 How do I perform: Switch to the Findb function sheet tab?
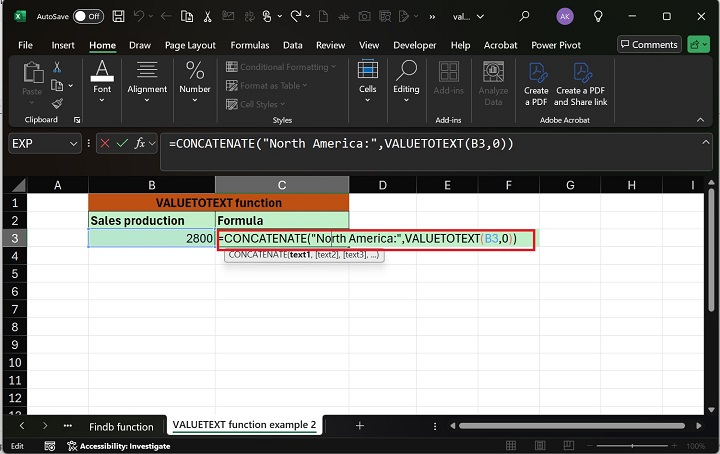click(121, 425)
